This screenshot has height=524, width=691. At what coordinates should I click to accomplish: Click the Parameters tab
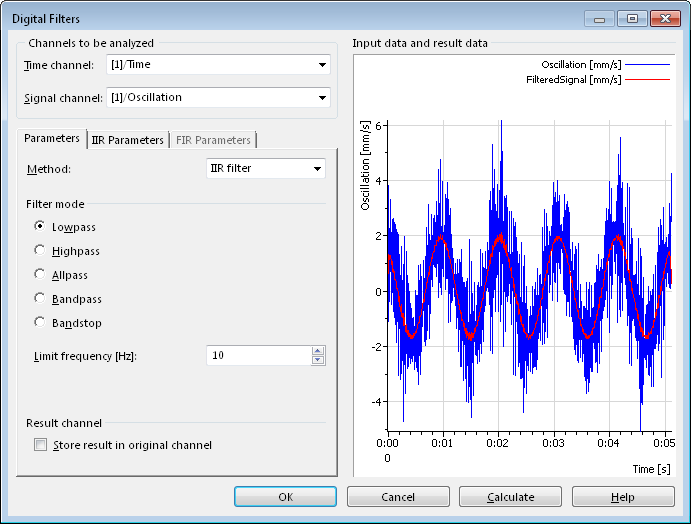click(x=52, y=138)
